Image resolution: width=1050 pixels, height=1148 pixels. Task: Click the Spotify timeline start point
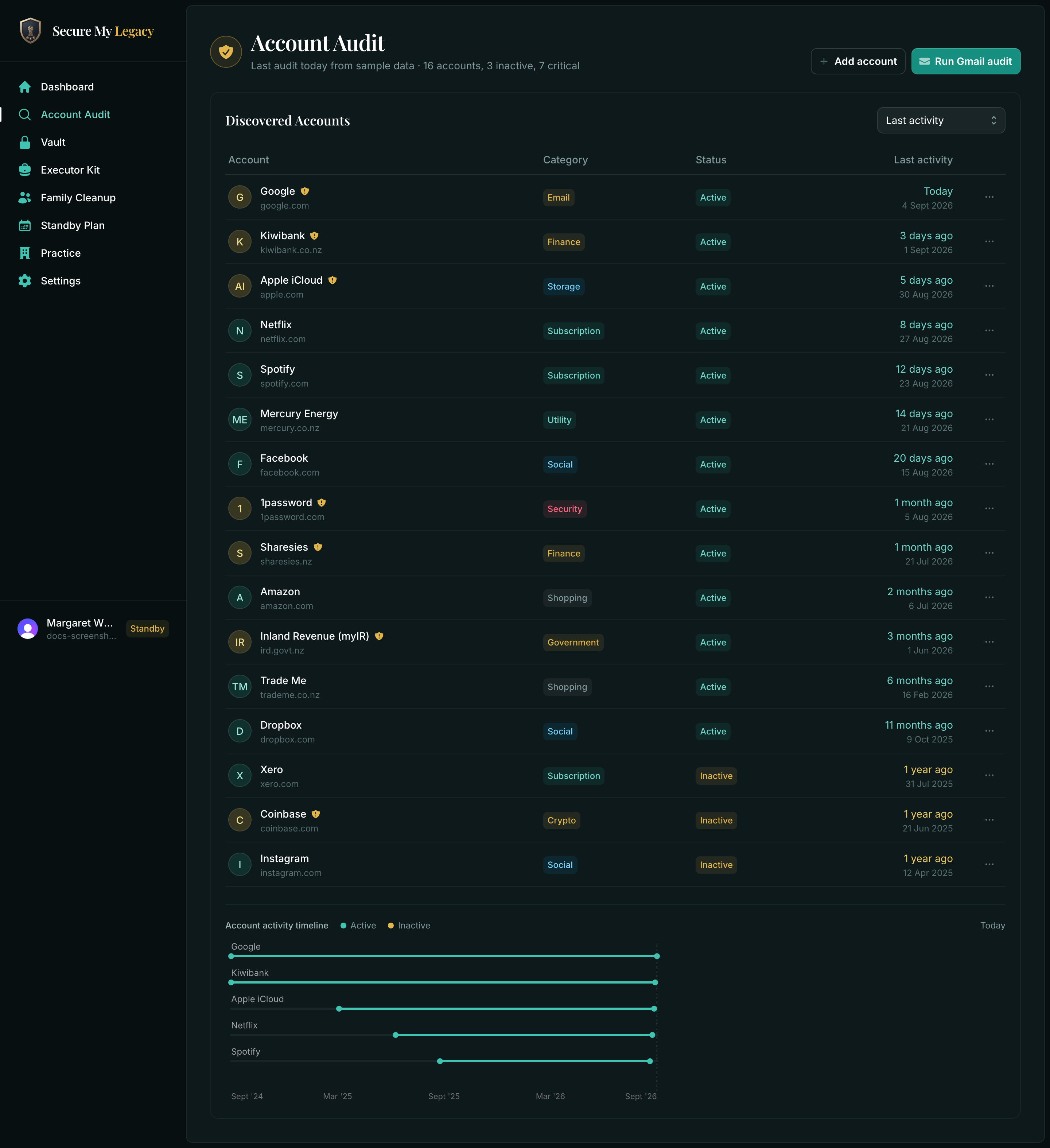click(x=440, y=1061)
